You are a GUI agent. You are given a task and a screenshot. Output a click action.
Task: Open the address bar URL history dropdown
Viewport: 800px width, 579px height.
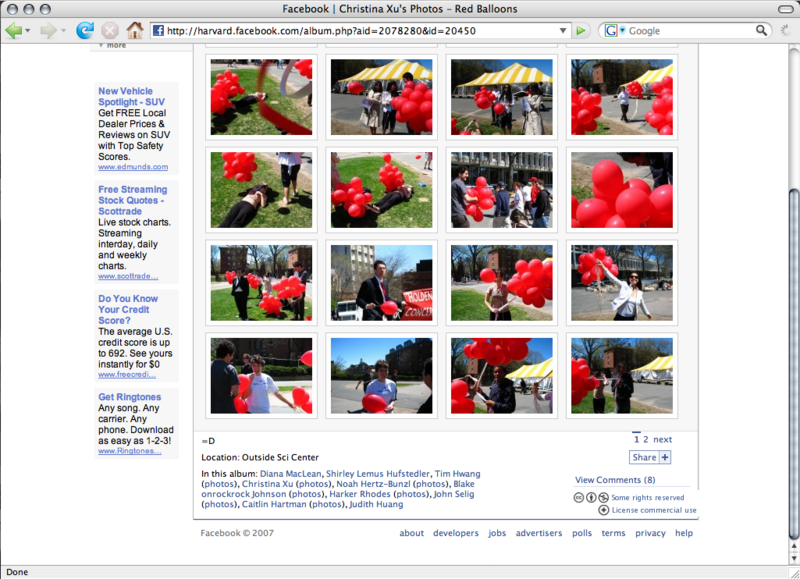[x=563, y=31]
